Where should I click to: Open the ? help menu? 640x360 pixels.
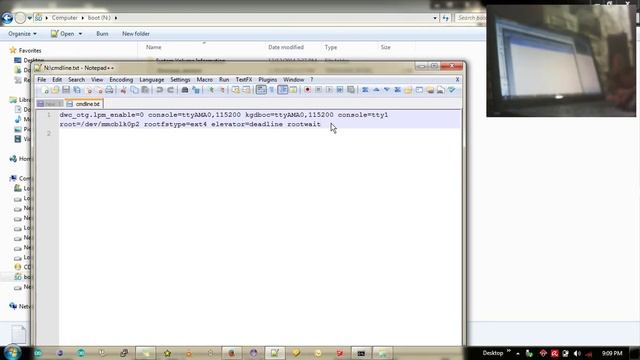(311, 80)
